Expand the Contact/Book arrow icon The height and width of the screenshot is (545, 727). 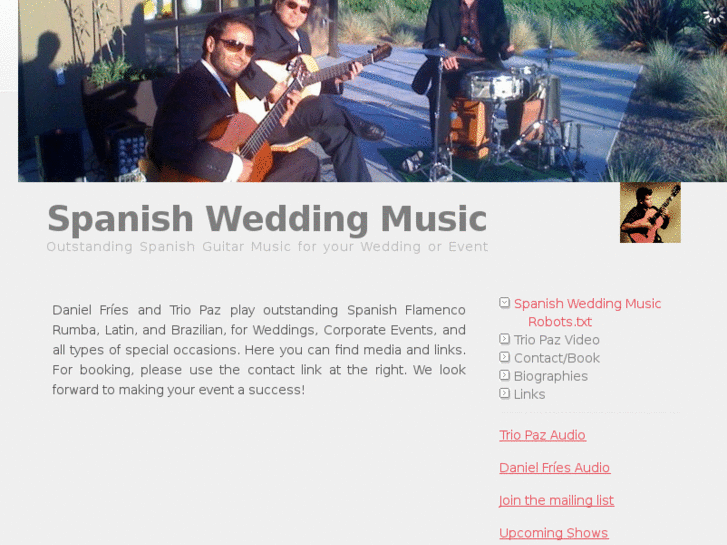(504, 357)
